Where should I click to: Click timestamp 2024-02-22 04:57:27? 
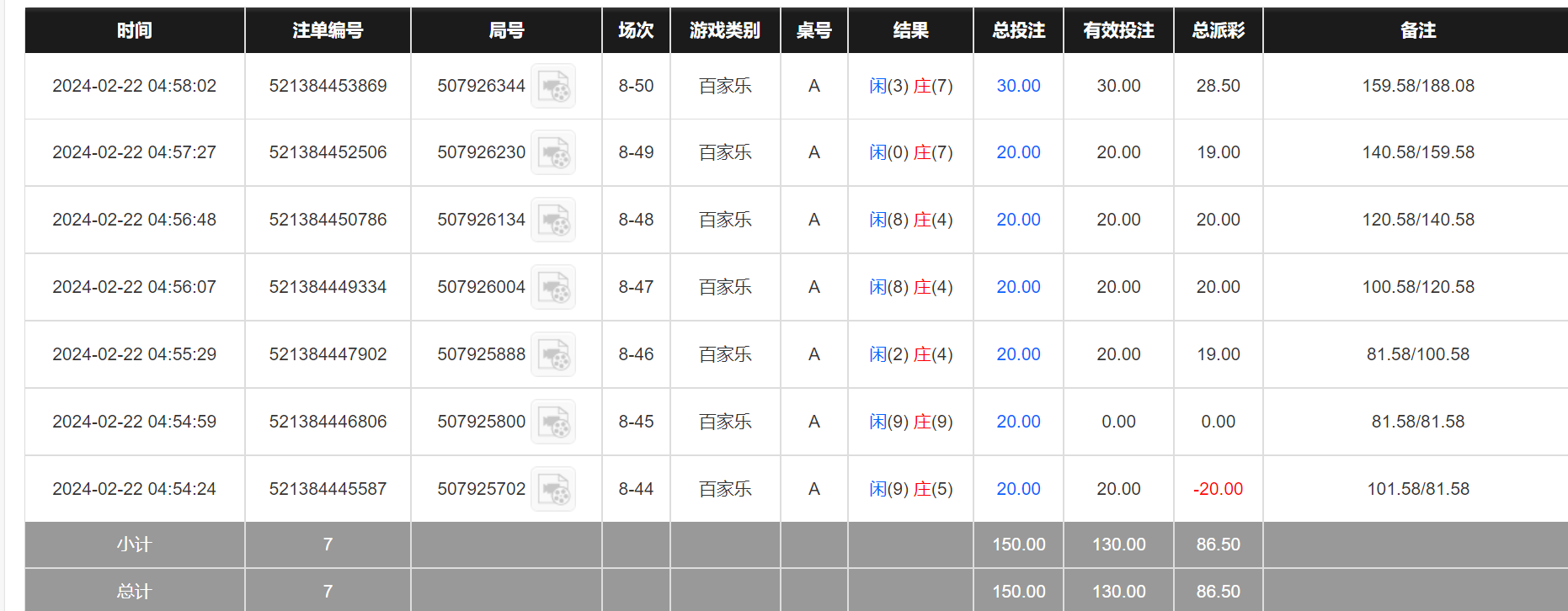pos(135,152)
